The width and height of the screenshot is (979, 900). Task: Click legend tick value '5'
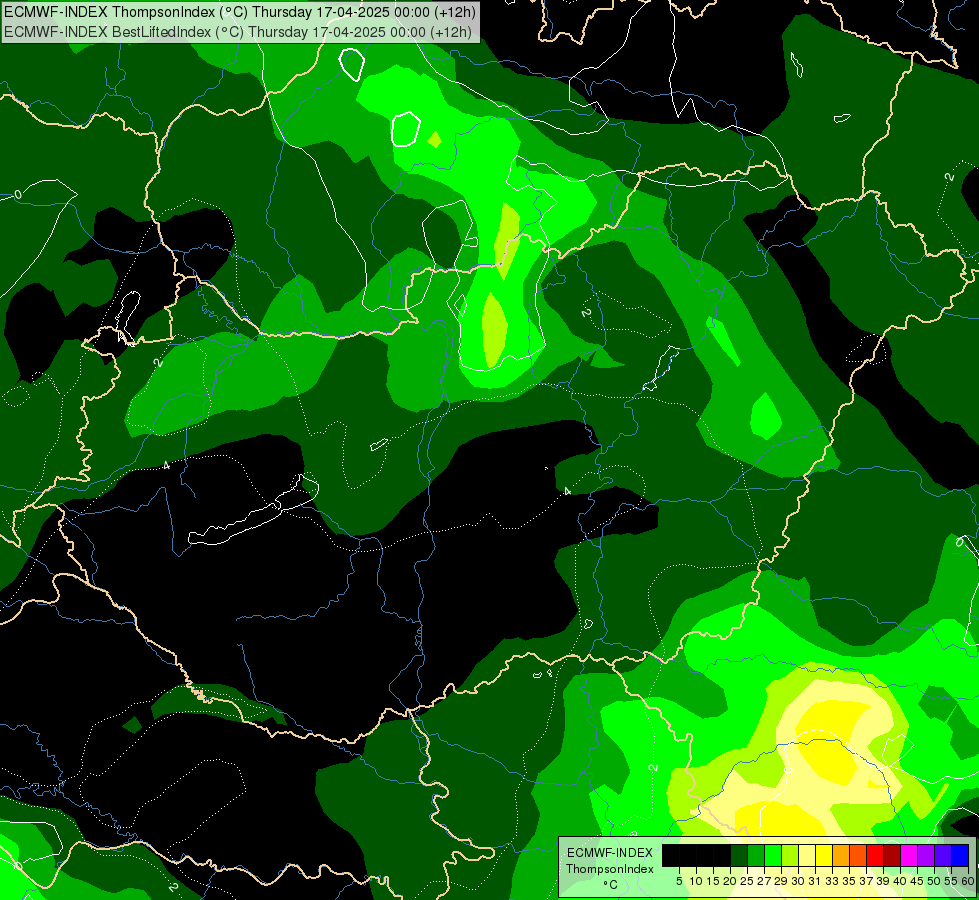pyautogui.click(x=679, y=881)
